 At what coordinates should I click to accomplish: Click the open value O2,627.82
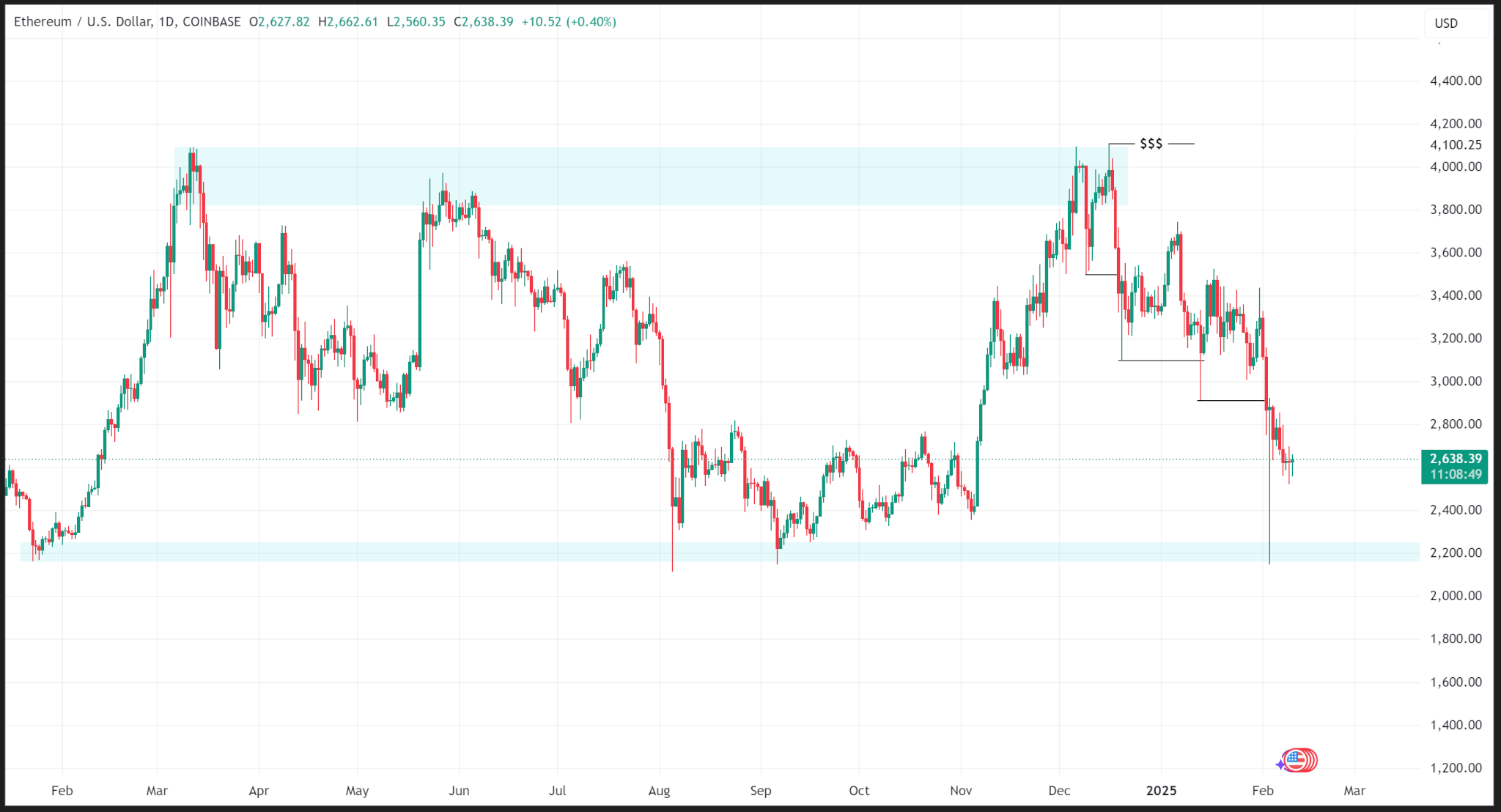click(x=279, y=22)
